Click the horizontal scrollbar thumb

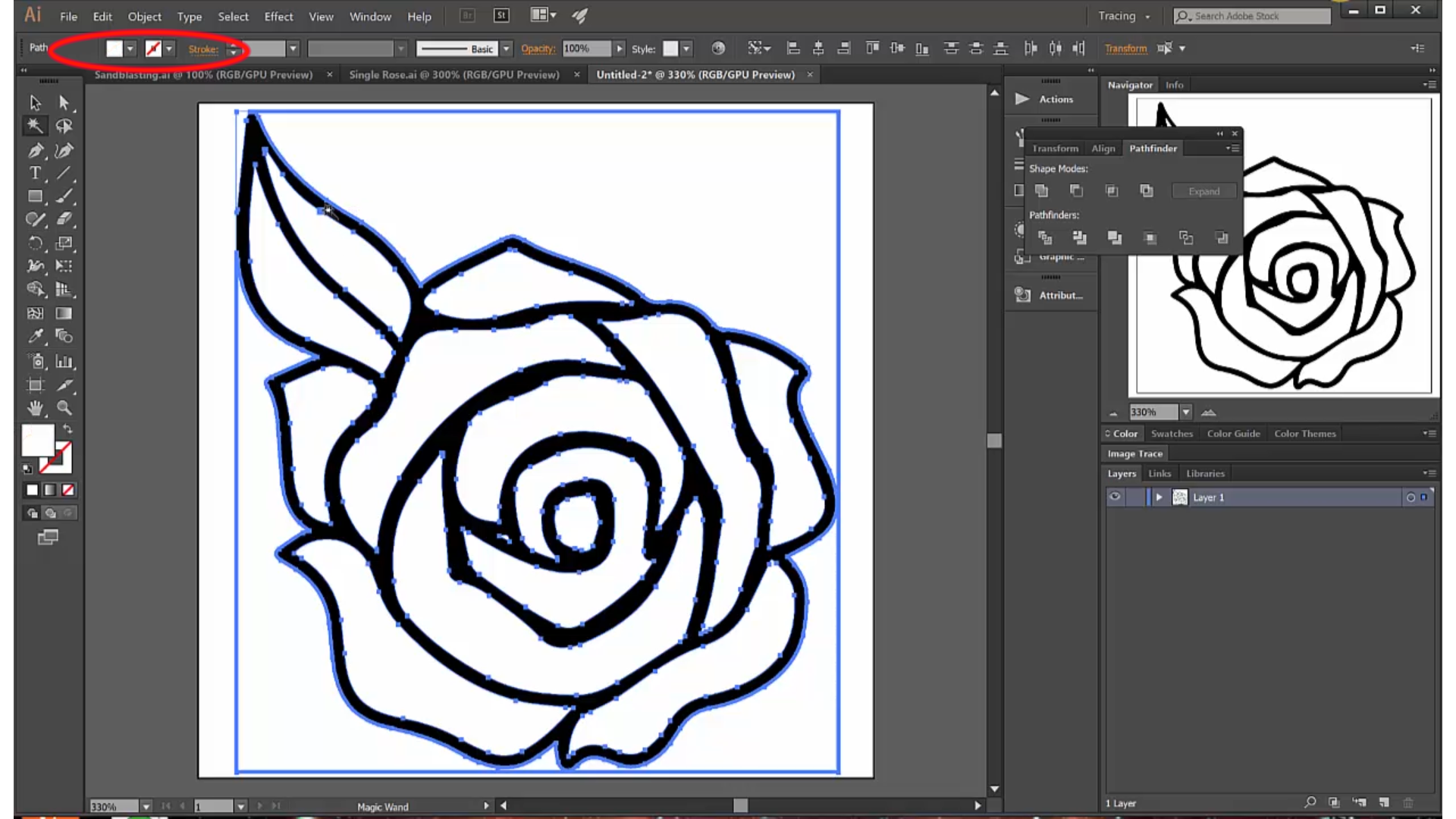740,805
